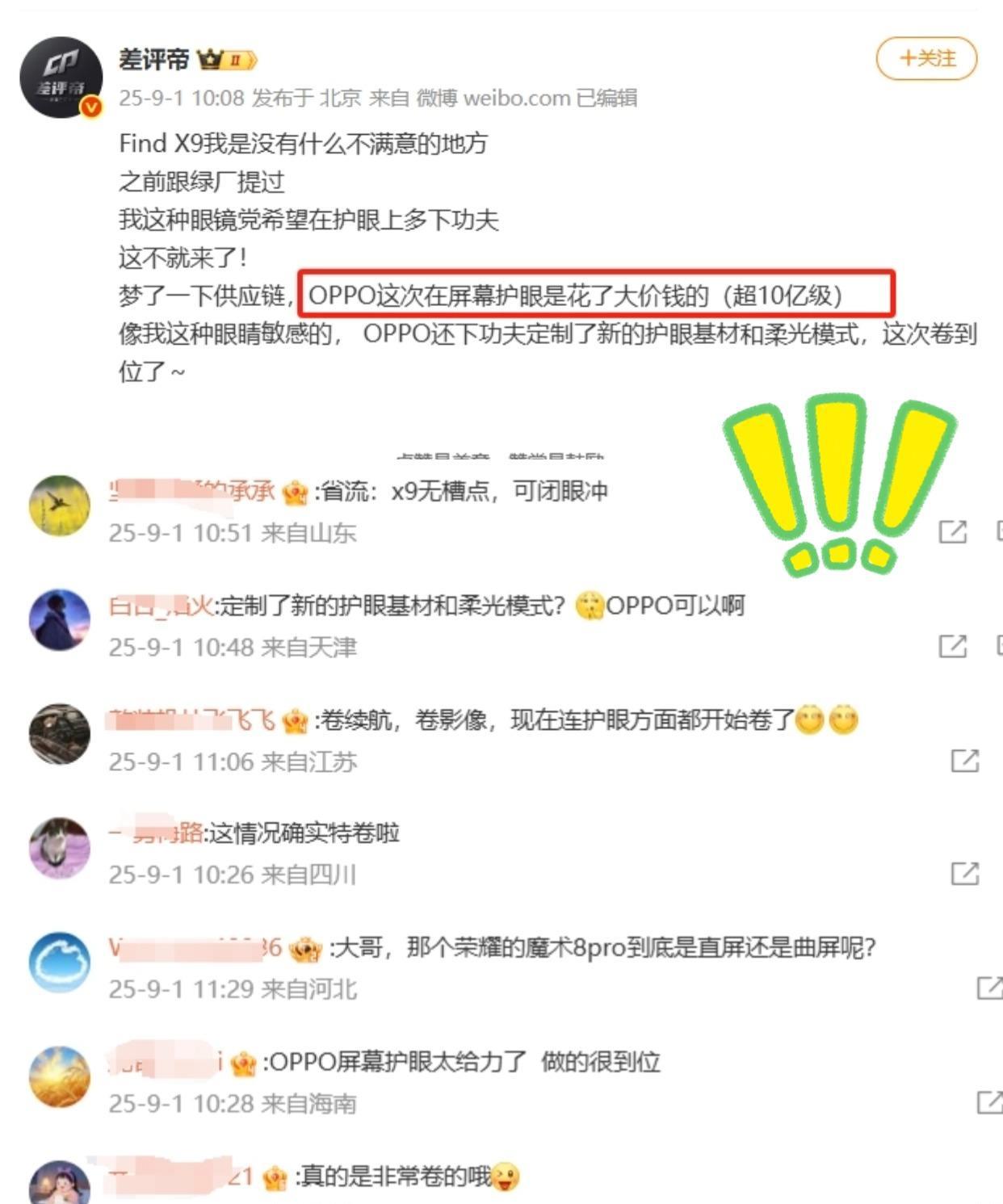This screenshot has width=1003, height=1204.
Task: Click the red highlighted OPPO屏幕护眼 text
Action: [596, 294]
